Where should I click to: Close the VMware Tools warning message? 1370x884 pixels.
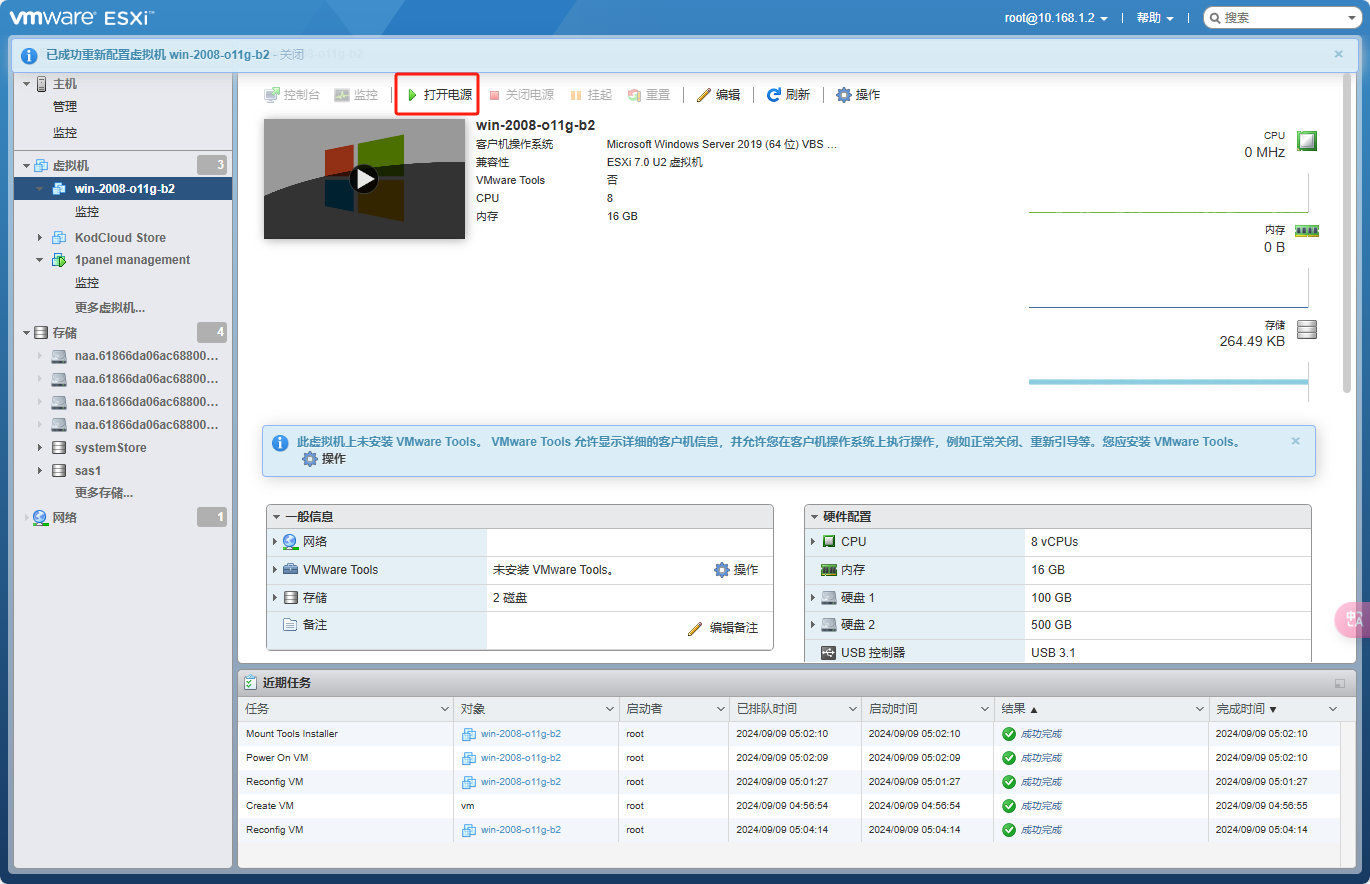[1296, 441]
